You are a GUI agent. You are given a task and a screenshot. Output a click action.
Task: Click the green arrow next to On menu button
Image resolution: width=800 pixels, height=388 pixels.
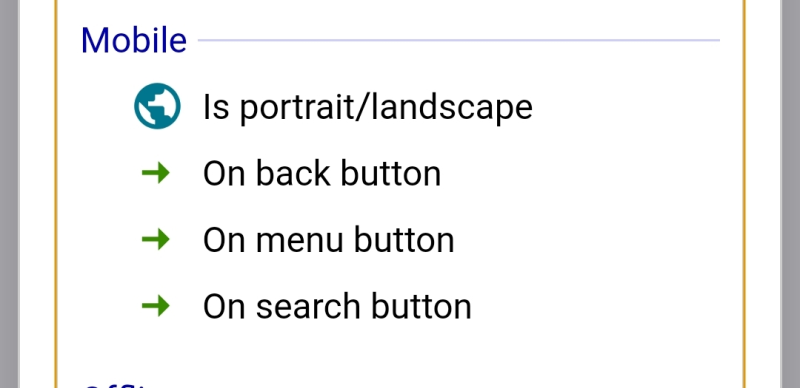coord(156,239)
